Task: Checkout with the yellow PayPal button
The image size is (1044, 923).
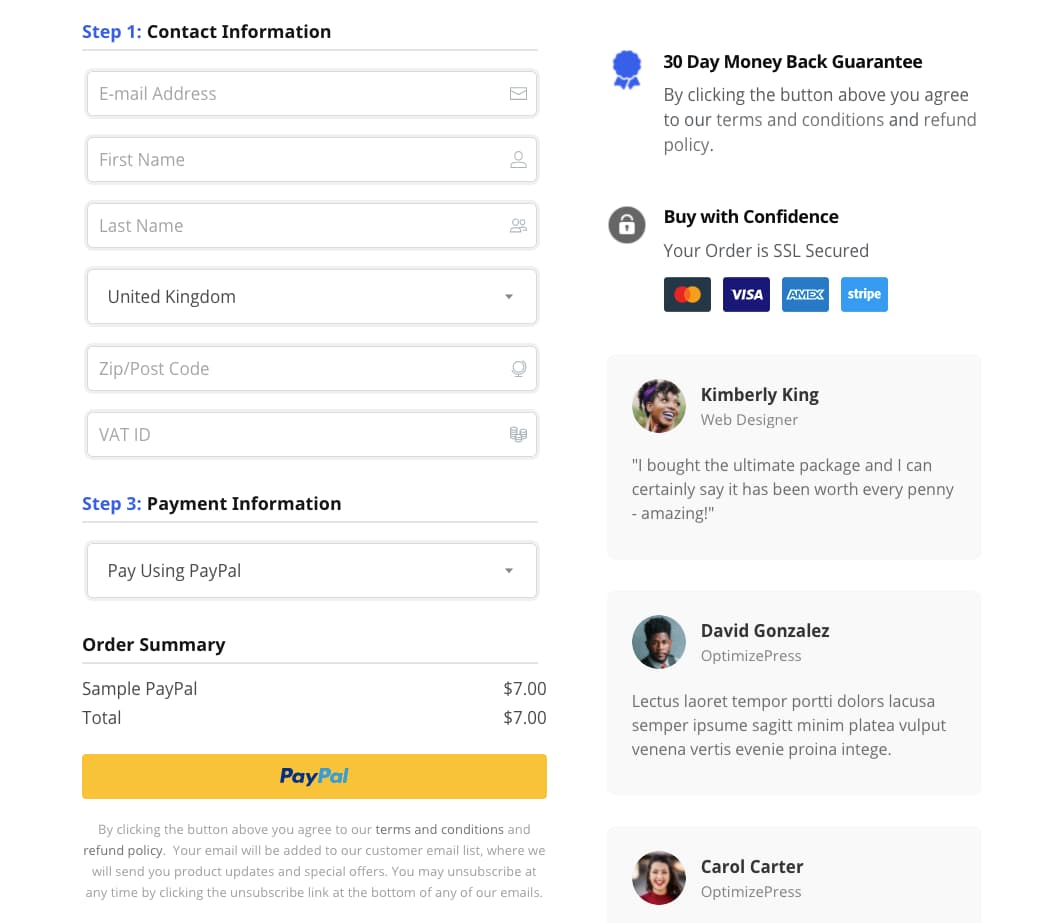Action: (314, 776)
